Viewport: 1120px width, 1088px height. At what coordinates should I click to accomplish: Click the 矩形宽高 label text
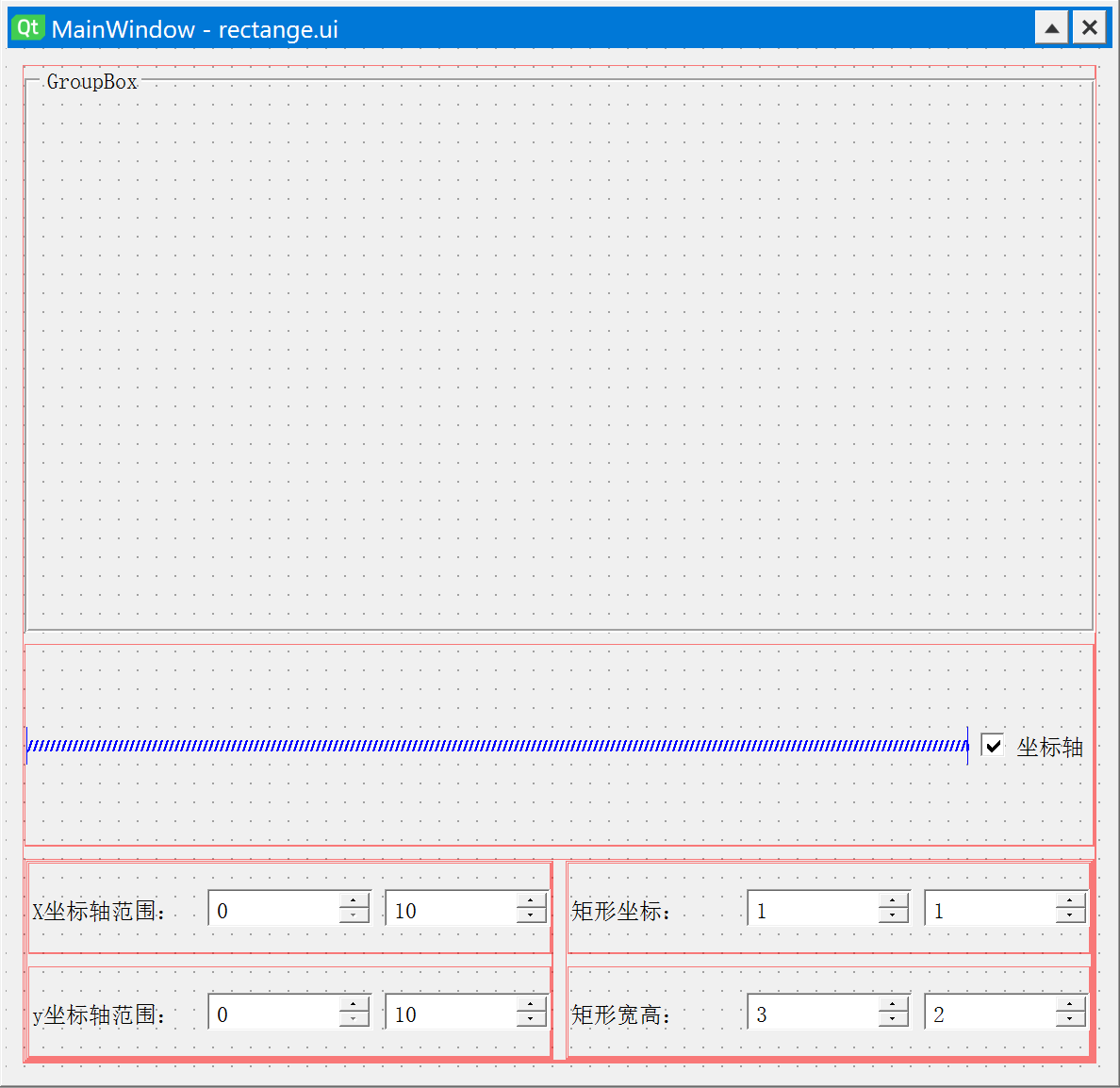pyautogui.click(x=618, y=1015)
